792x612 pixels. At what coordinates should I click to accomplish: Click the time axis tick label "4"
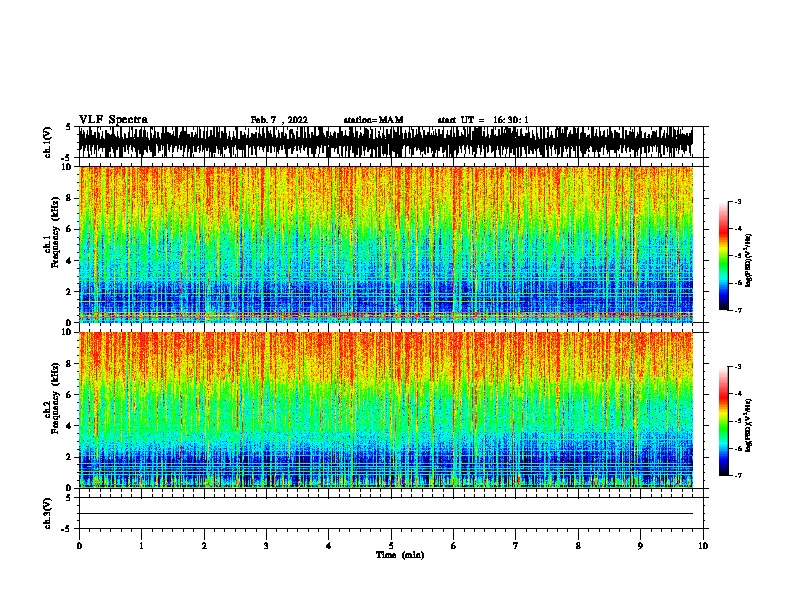click(329, 546)
